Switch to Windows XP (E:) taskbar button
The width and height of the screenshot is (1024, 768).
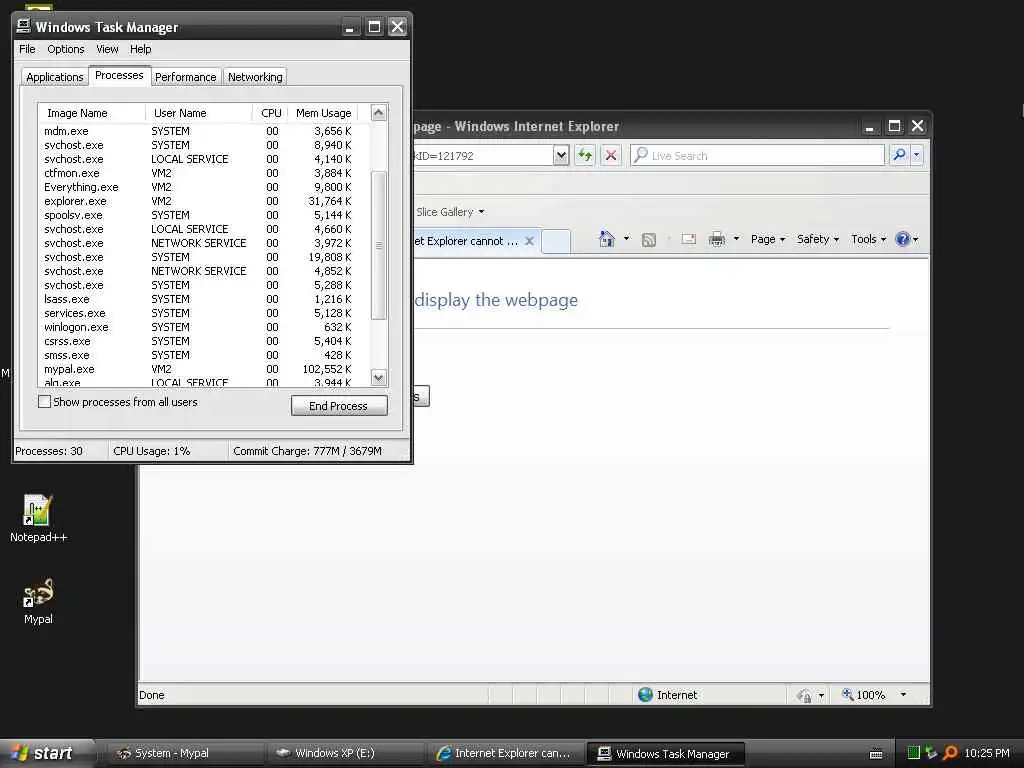[344, 754]
